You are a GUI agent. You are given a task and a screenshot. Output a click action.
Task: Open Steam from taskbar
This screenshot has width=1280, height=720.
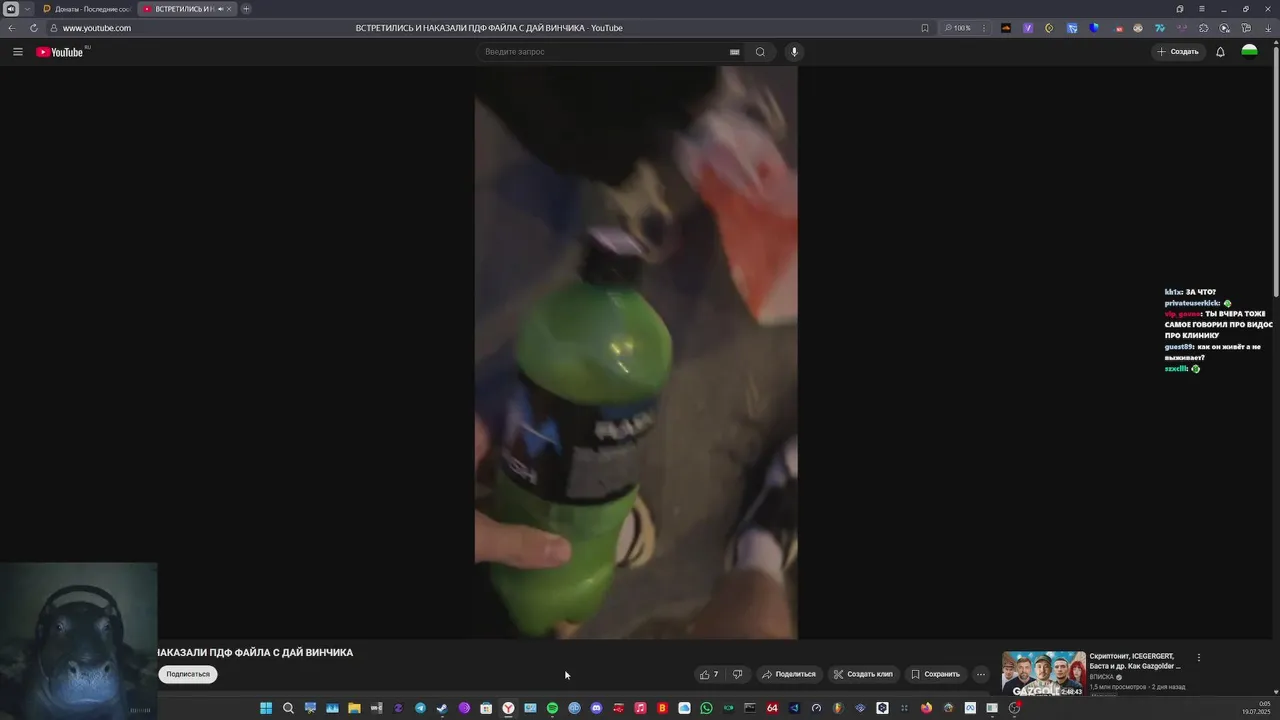click(442, 708)
